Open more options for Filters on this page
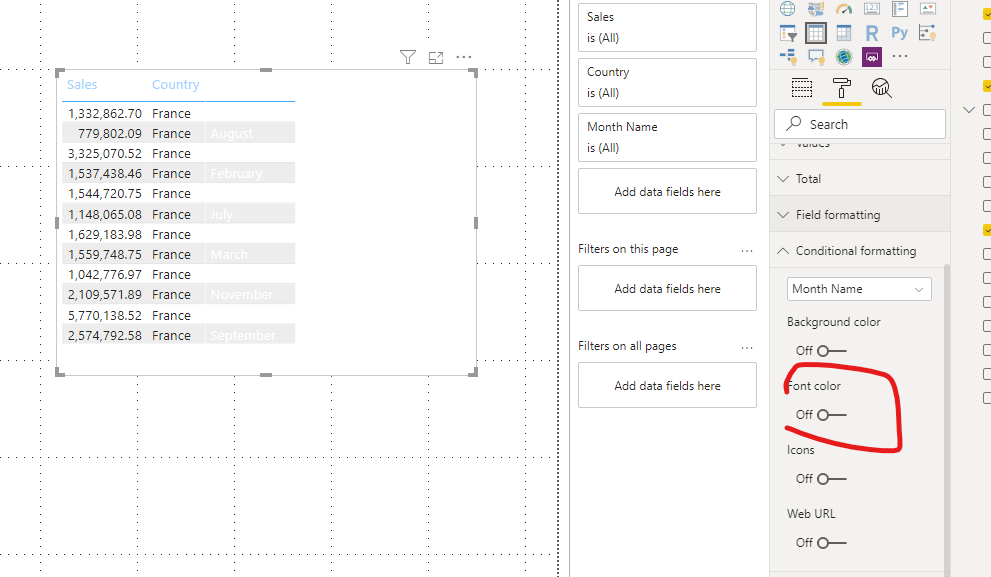Viewport: 991px width, 577px height. [747, 250]
